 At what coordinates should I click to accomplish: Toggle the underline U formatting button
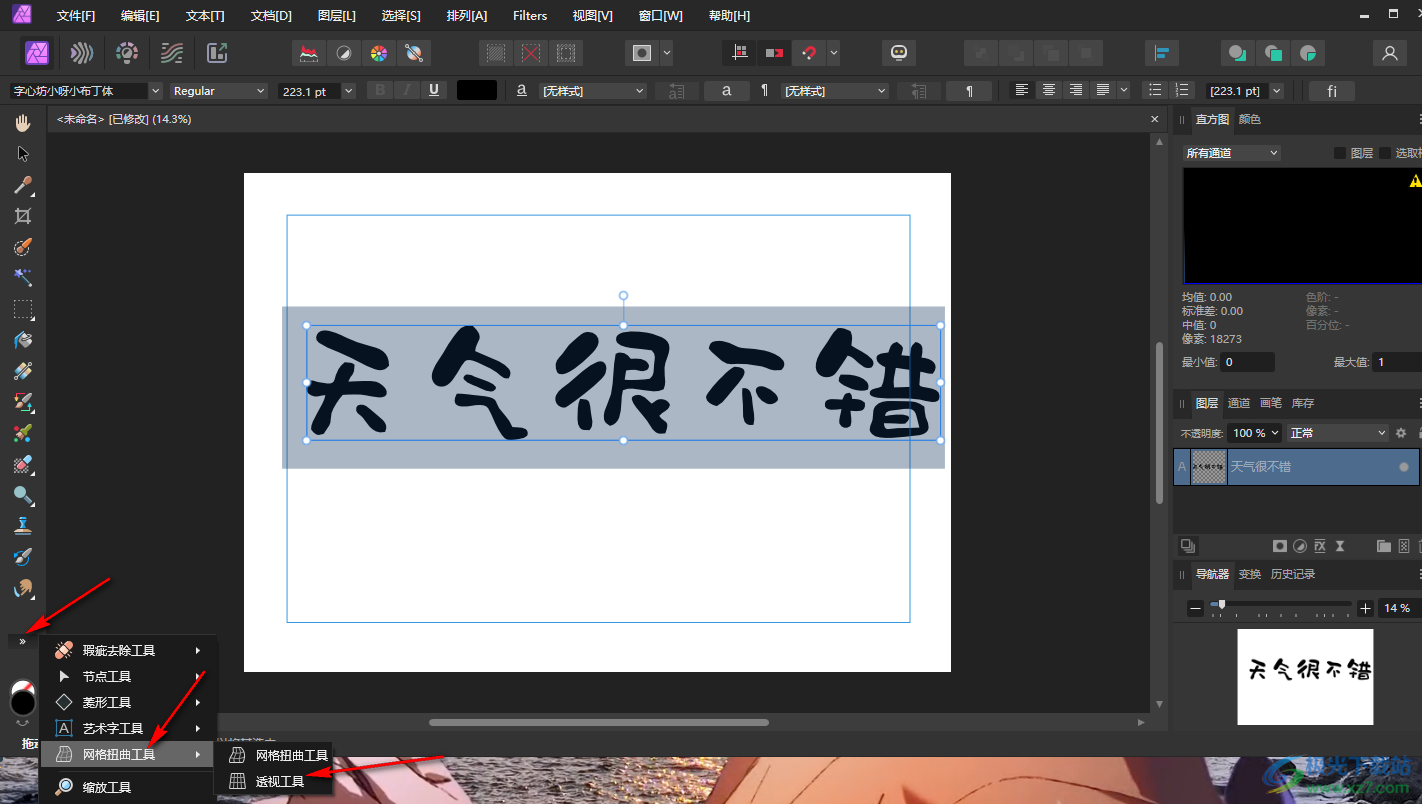(x=433, y=91)
